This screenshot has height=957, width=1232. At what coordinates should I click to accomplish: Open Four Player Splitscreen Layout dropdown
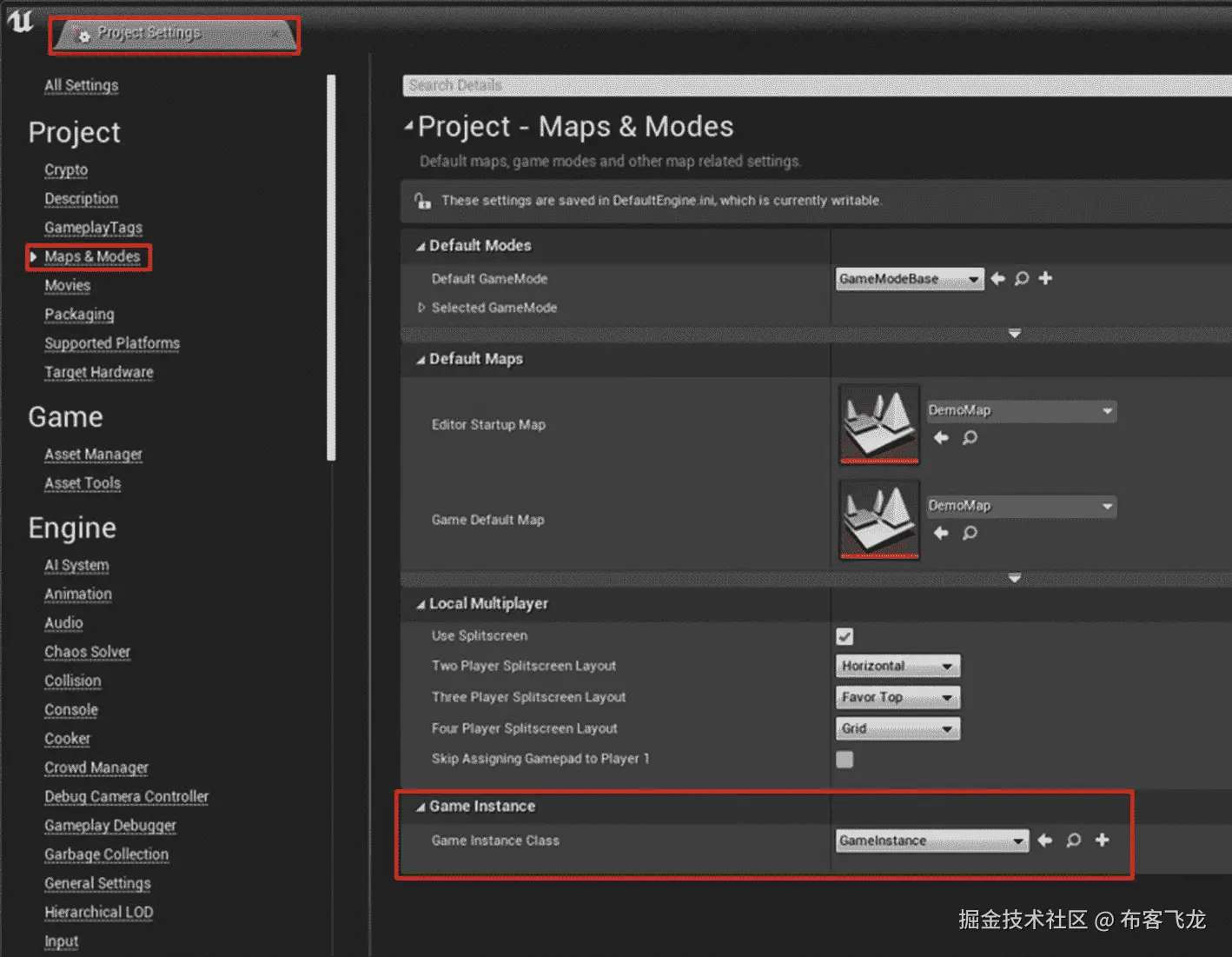898,728
